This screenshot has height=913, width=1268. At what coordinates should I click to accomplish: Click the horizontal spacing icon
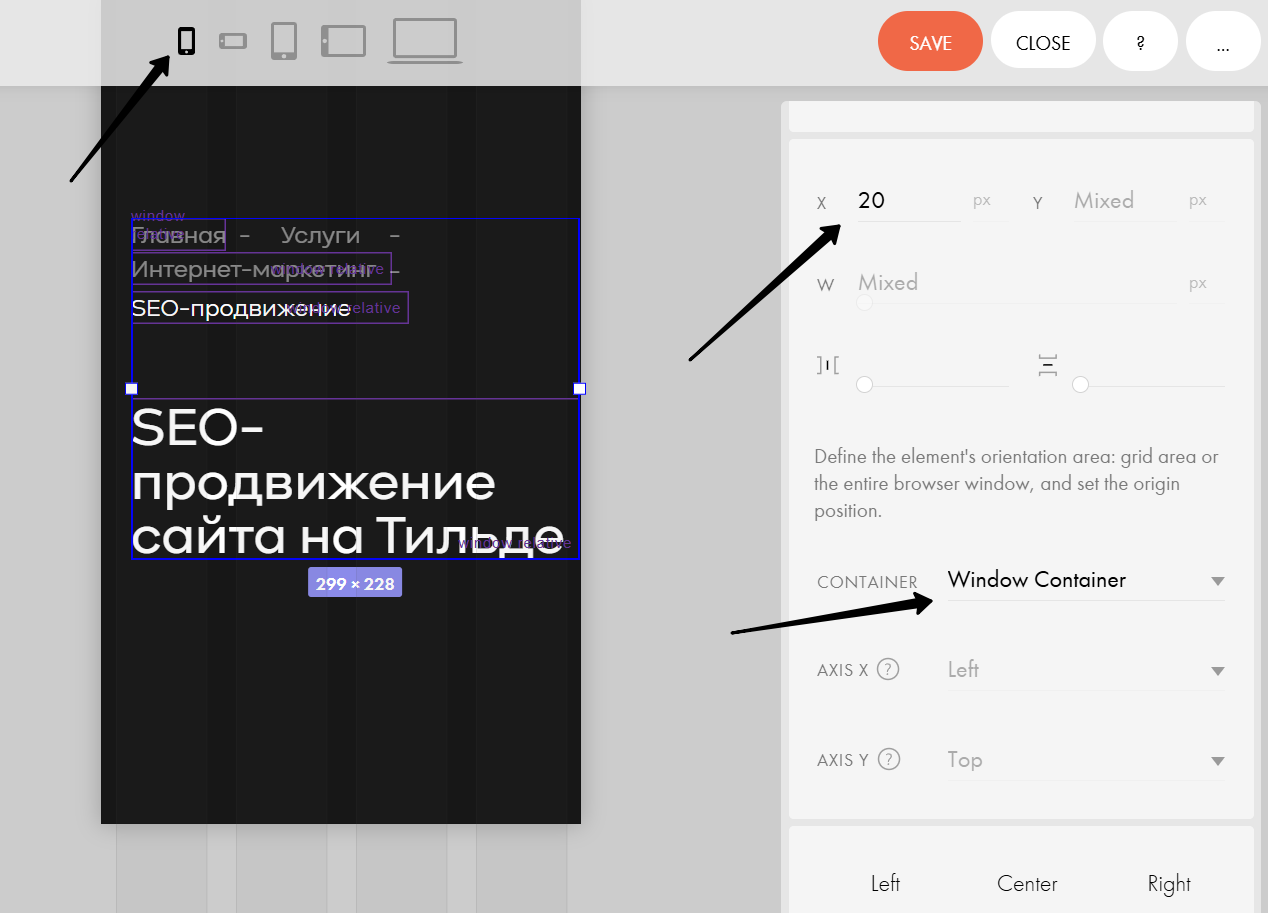pyautogui.click(x=828, y=366)
